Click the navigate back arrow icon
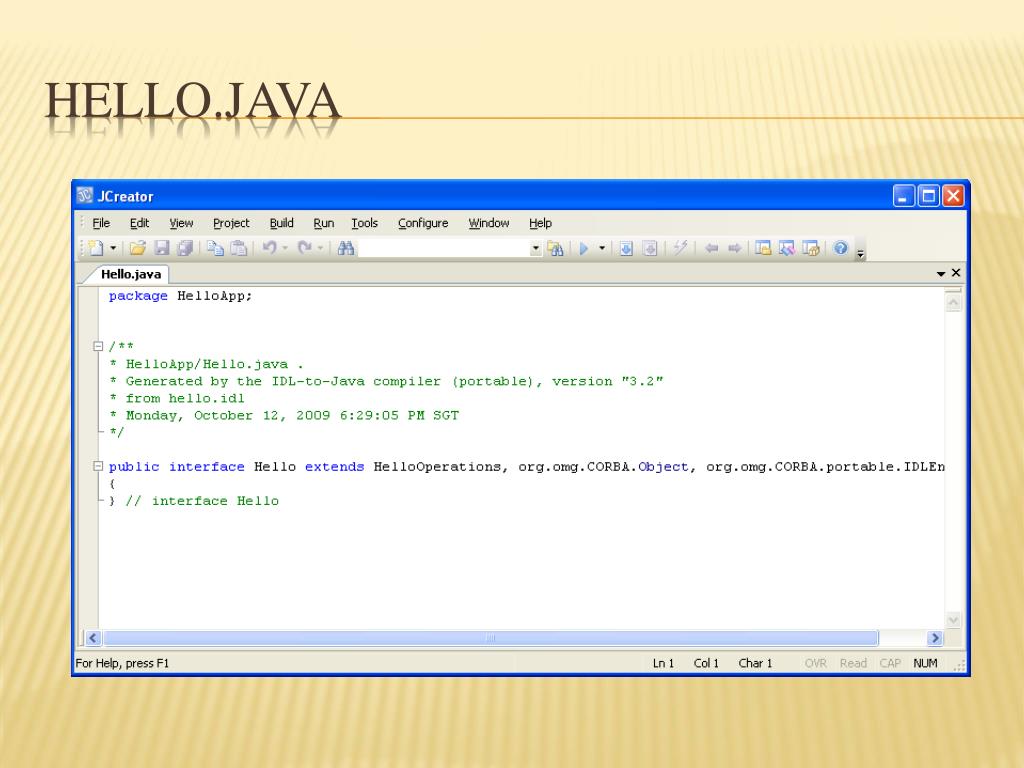This screenshot has height=768, width=1024. [x=711, y=248]
